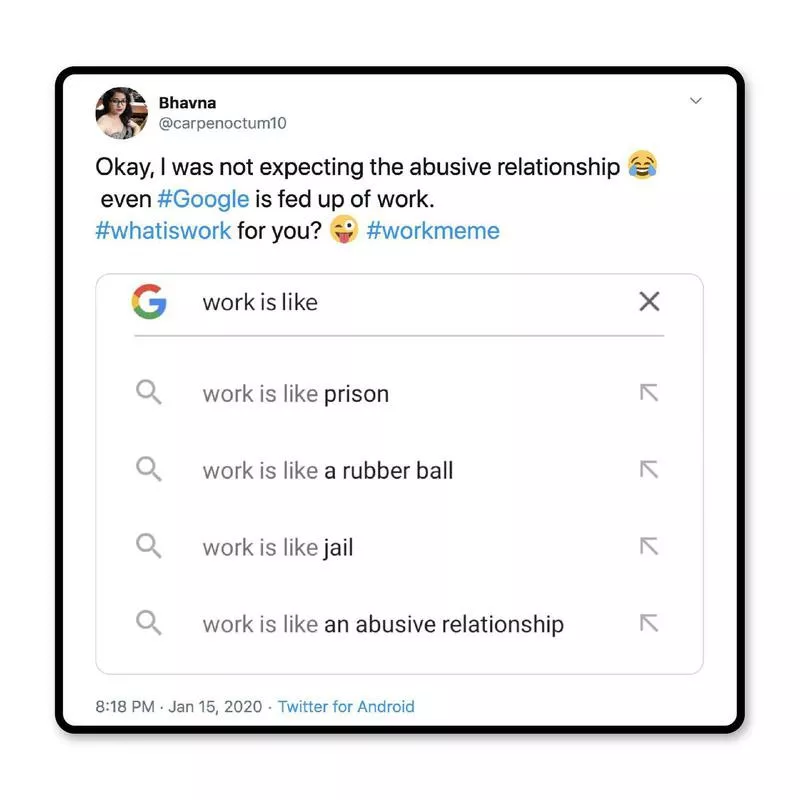Click the search icon for 'work is like a rubber ball'
Image resolution: width=800 pixels, height=800 pixels.
149,470
